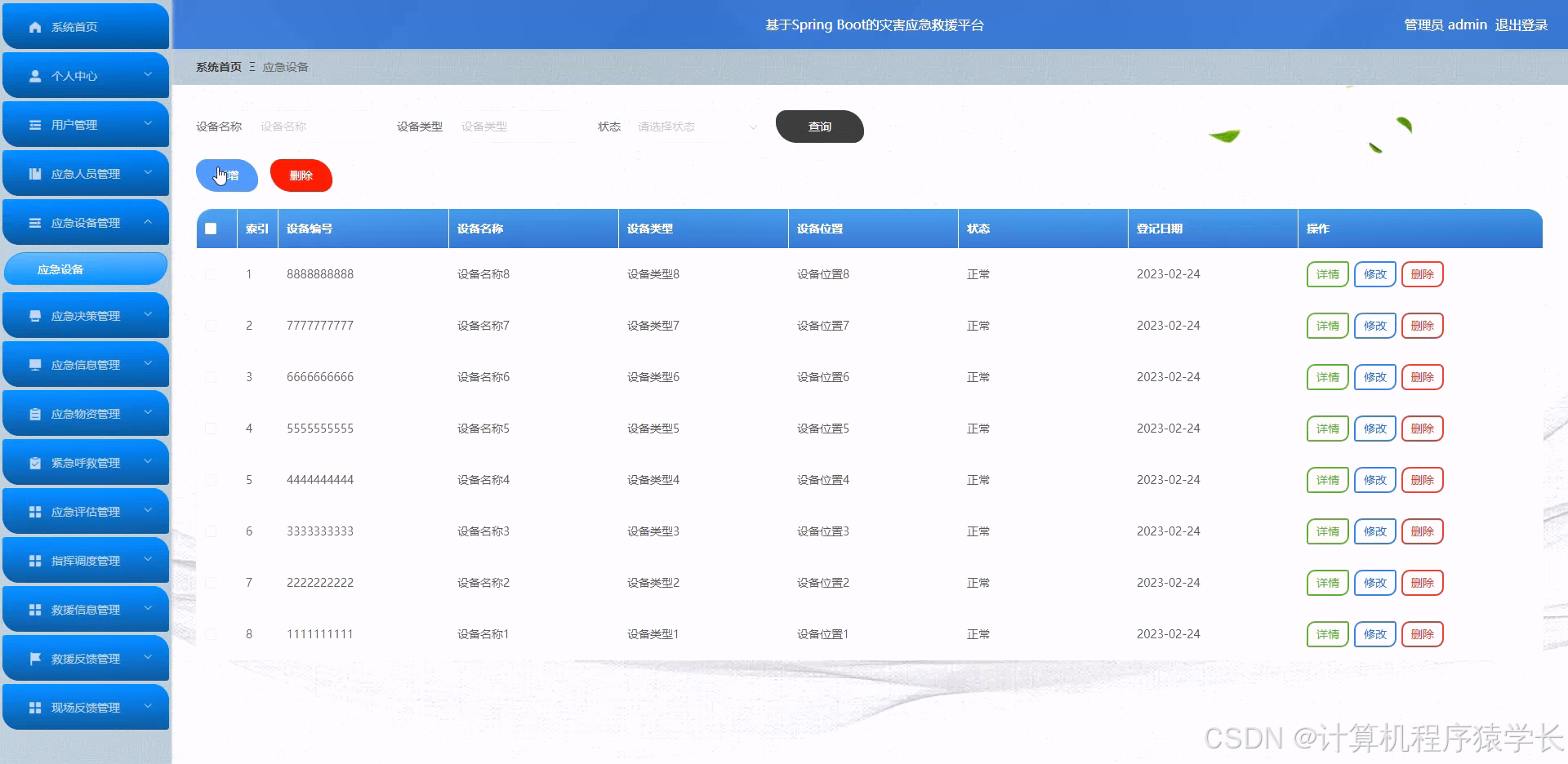
Task: Click the monitor icon beside 应急信息管理
Action: pyautogui.click(x=35, y=365)
